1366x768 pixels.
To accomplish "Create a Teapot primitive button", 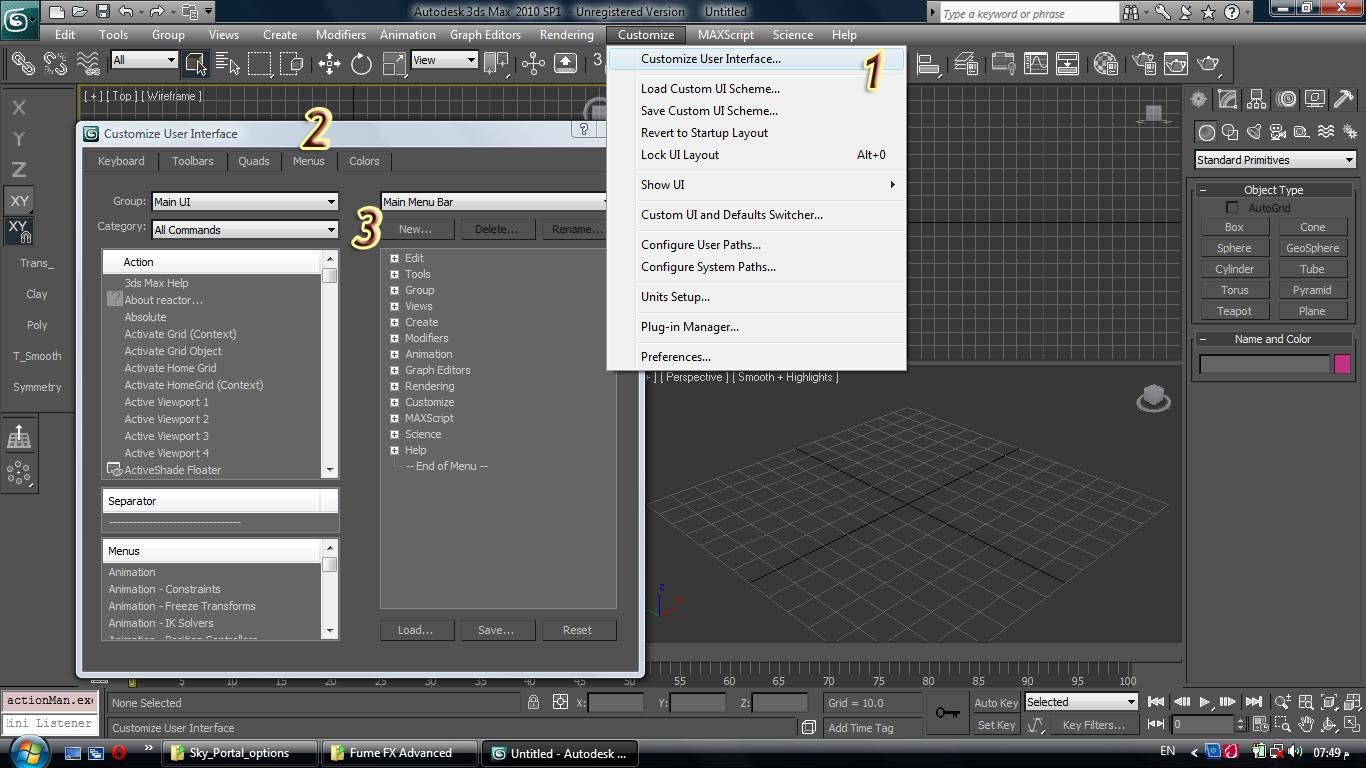I will coord(1234,311).
